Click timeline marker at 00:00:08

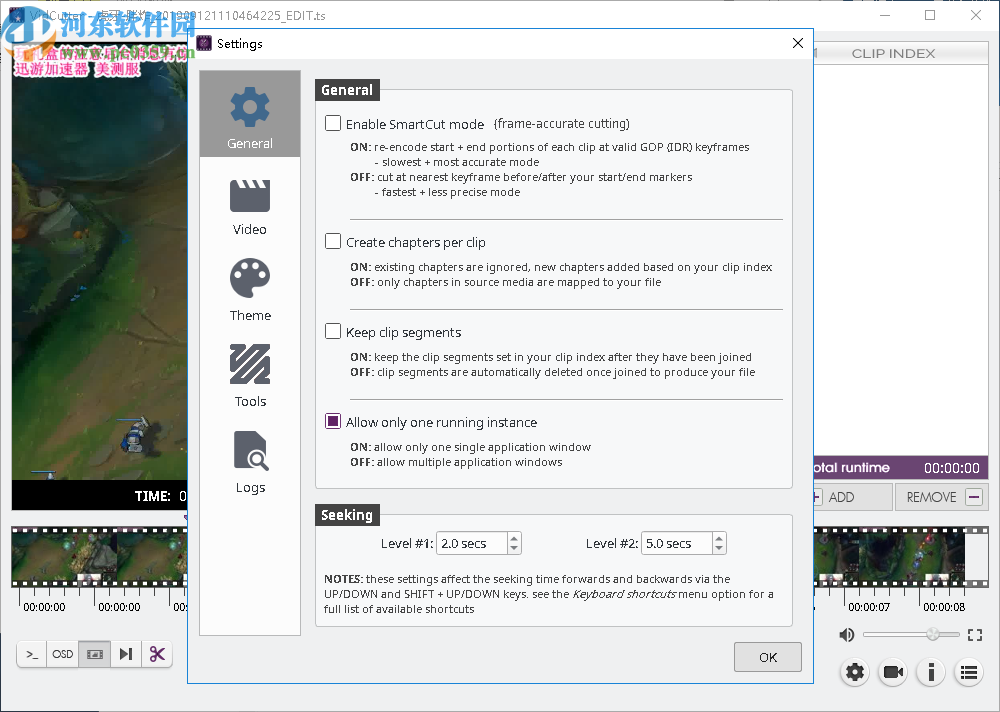point(944,607)
